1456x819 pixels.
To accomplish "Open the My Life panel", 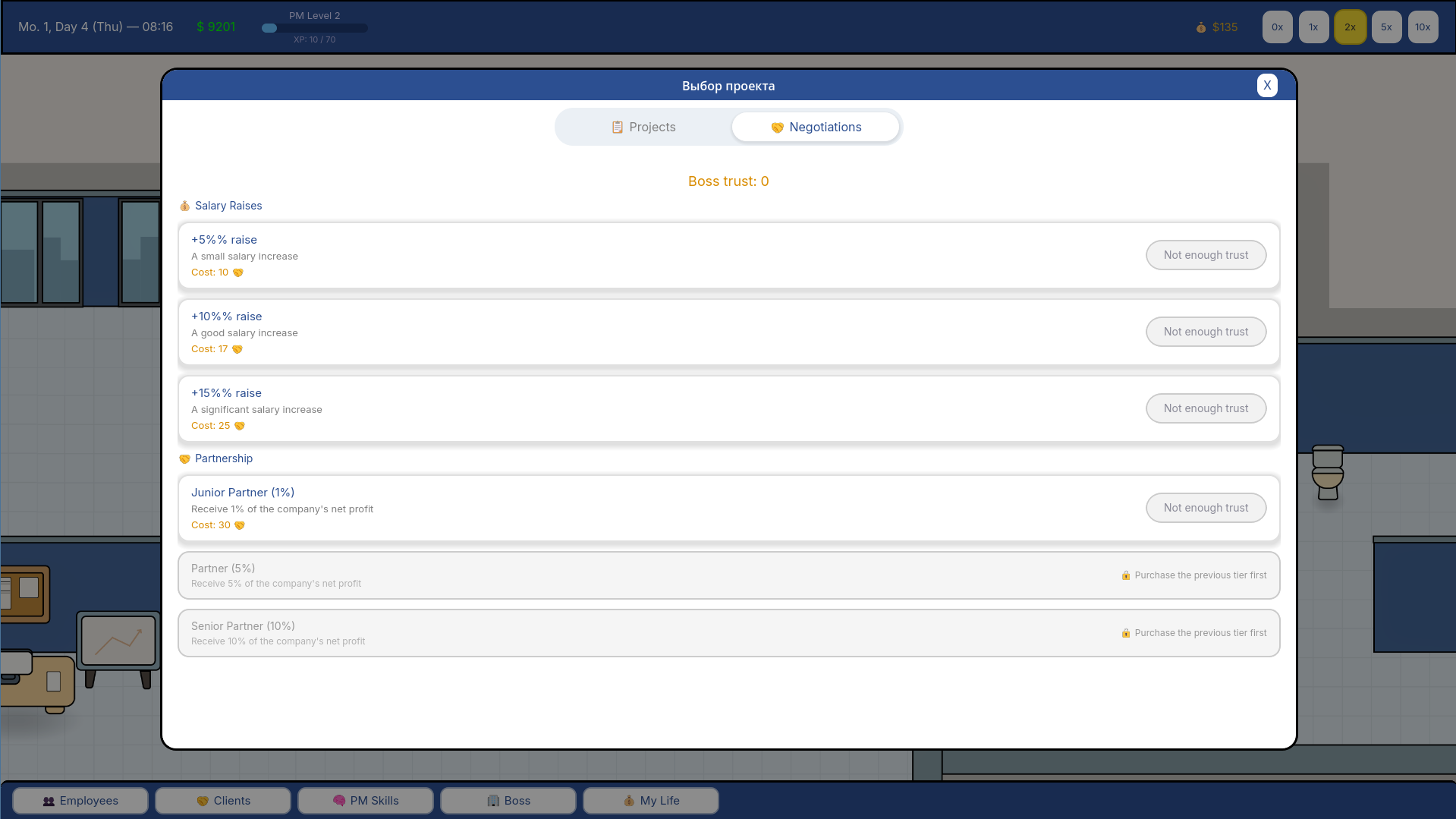I will 651,801.
